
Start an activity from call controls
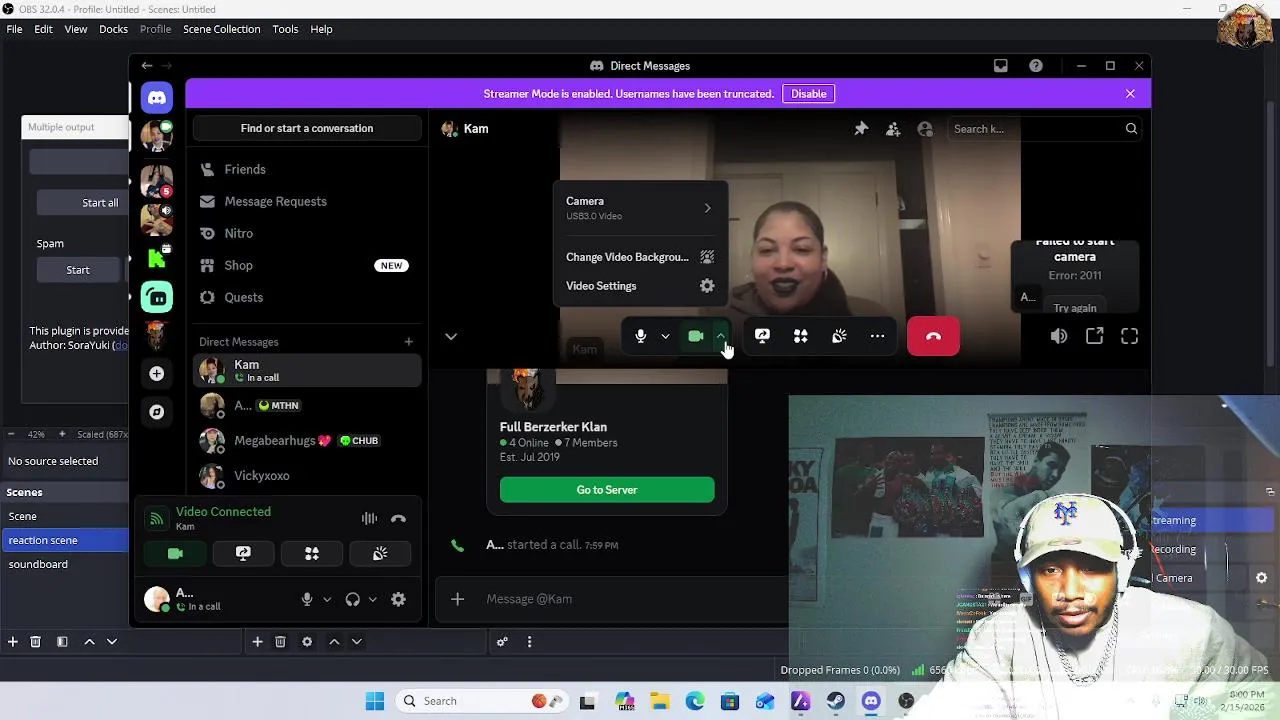(x=800, y=336)
